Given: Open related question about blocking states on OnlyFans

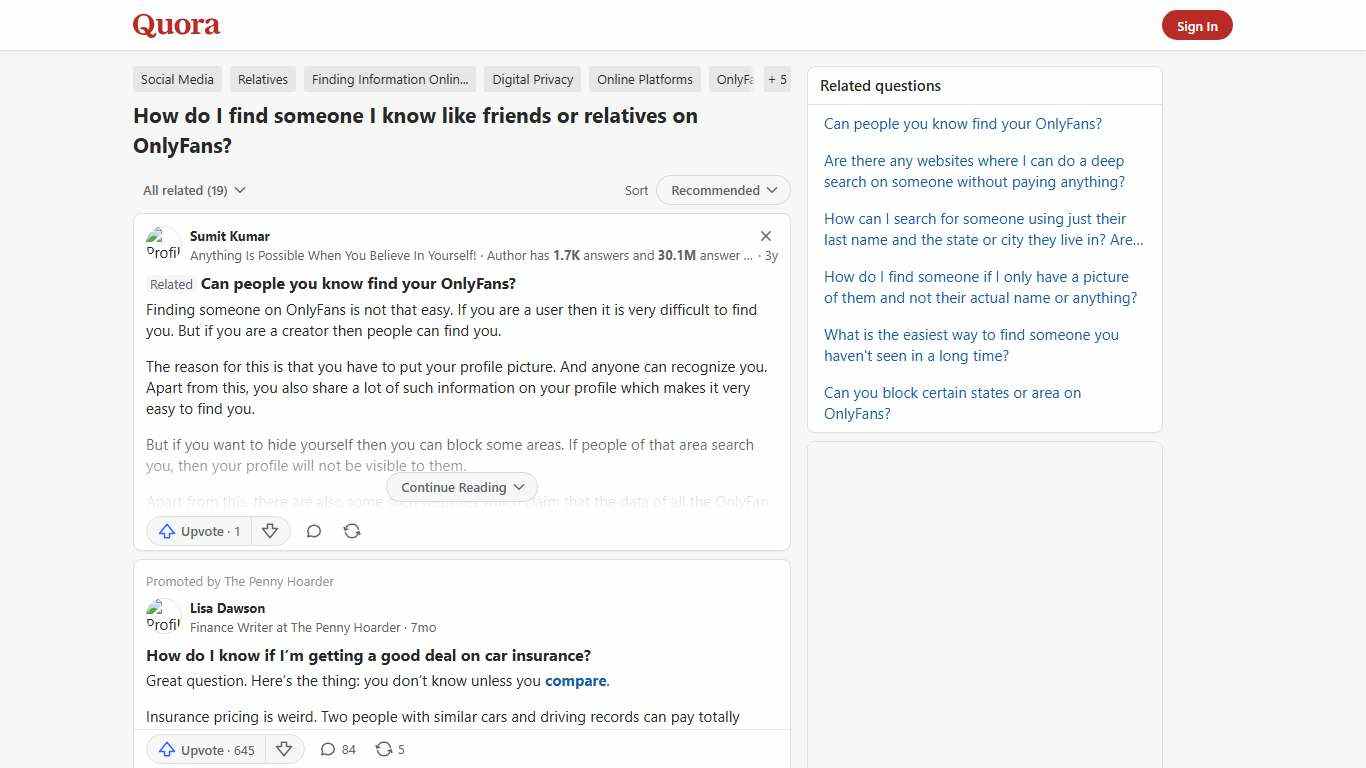Looking at the screenshot, I should pyautogui.click(x=952, y=403).
